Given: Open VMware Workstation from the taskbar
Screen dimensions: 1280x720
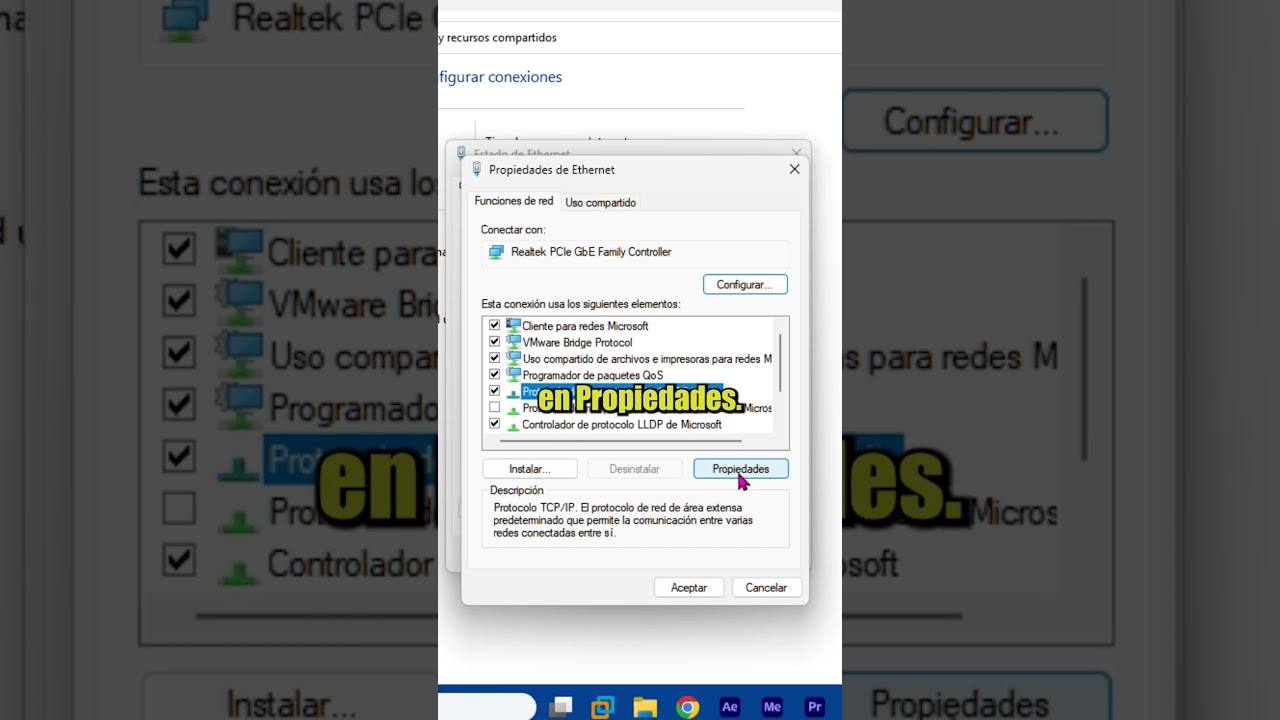Looking at the screenshot, I should tap(602, 707).
